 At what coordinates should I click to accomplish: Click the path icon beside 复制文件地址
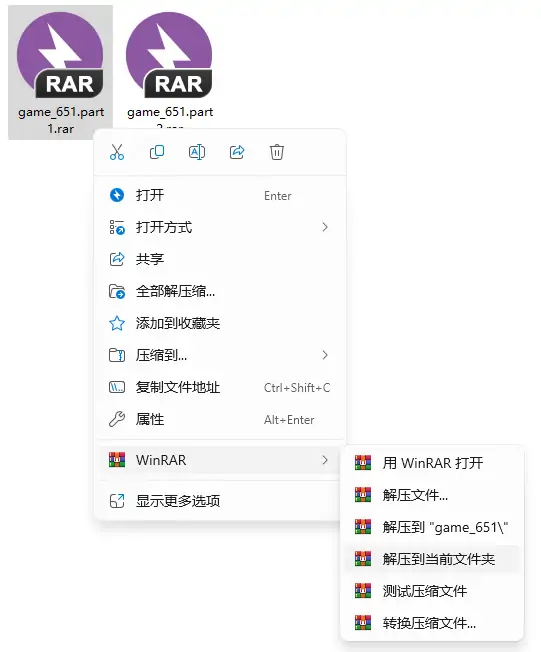pyautogui.click(x=117, y=387)
